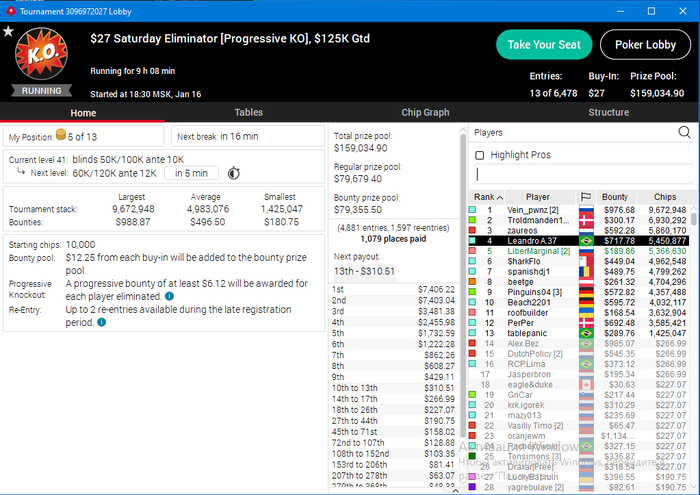Sort list by Bounty column header
This screenshot has height=495, width=700.
(x=615, y=197)
